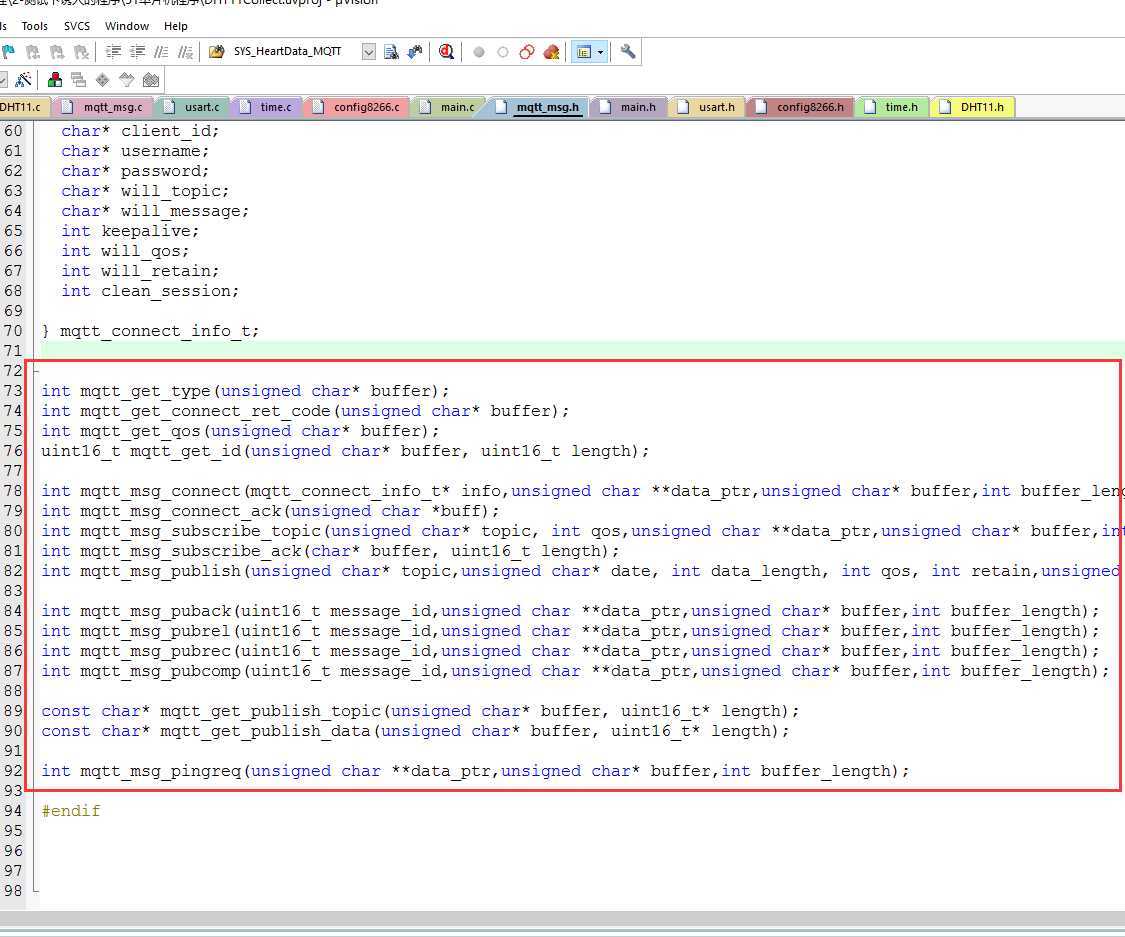1125x937 pixels.
Task: Open Manage Run-Time Environment diamond icon
Action: coord(103,80)
